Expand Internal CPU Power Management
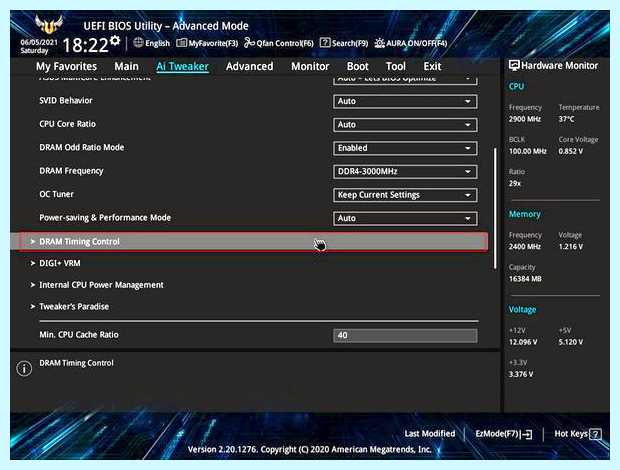The image size is (620, 470). click(x=97, y=285)
